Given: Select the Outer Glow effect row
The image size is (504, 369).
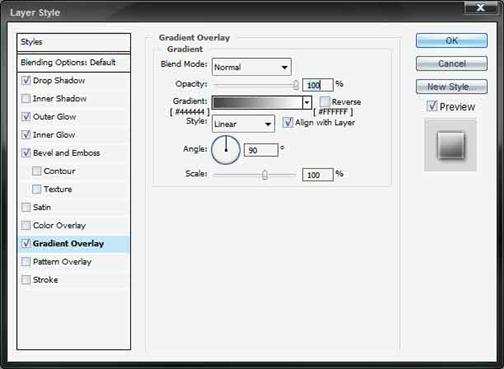Looking at the screenshot, I should click(x=73, y=117).
